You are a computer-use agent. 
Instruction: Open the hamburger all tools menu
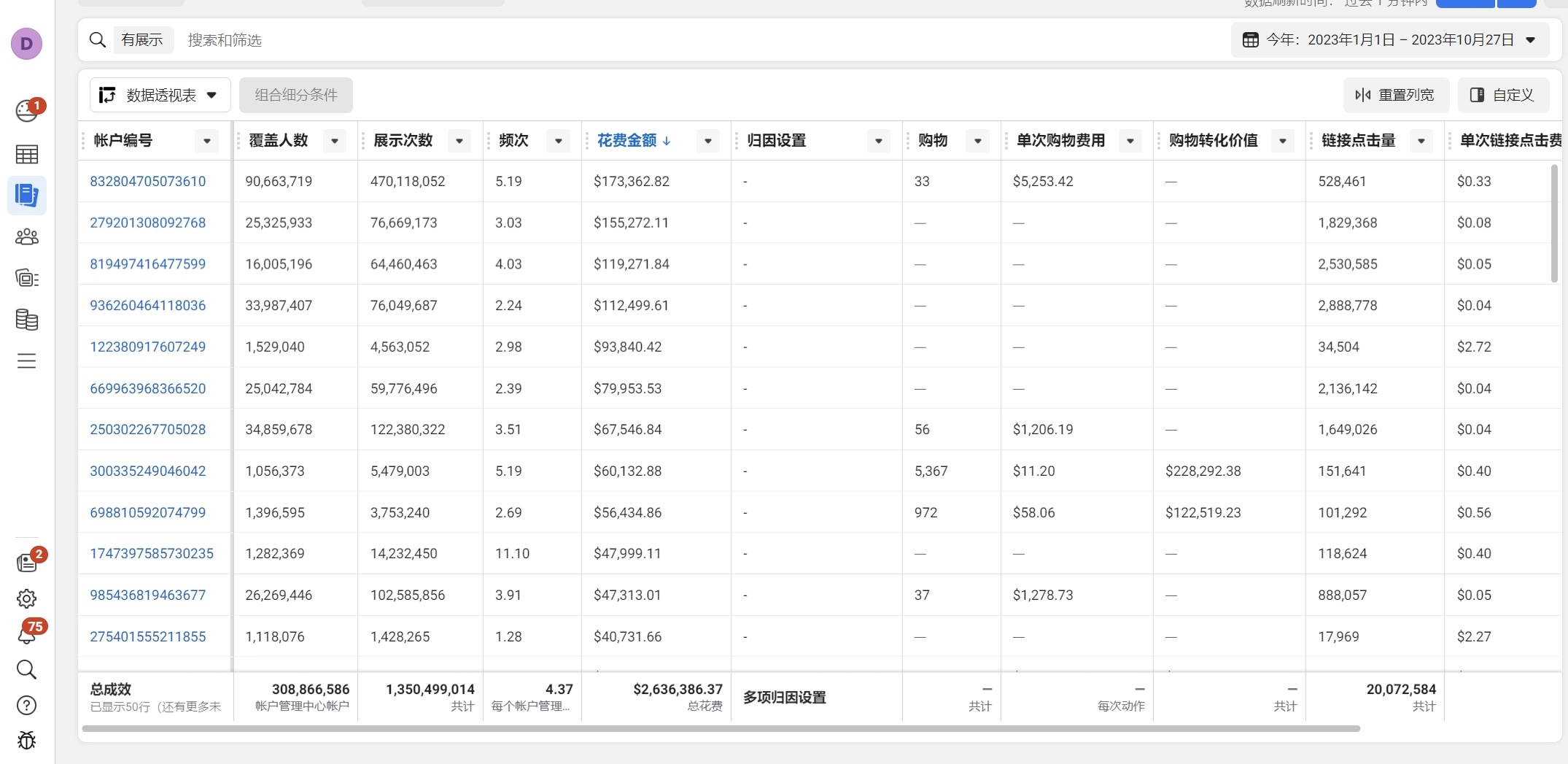point(26,361)
